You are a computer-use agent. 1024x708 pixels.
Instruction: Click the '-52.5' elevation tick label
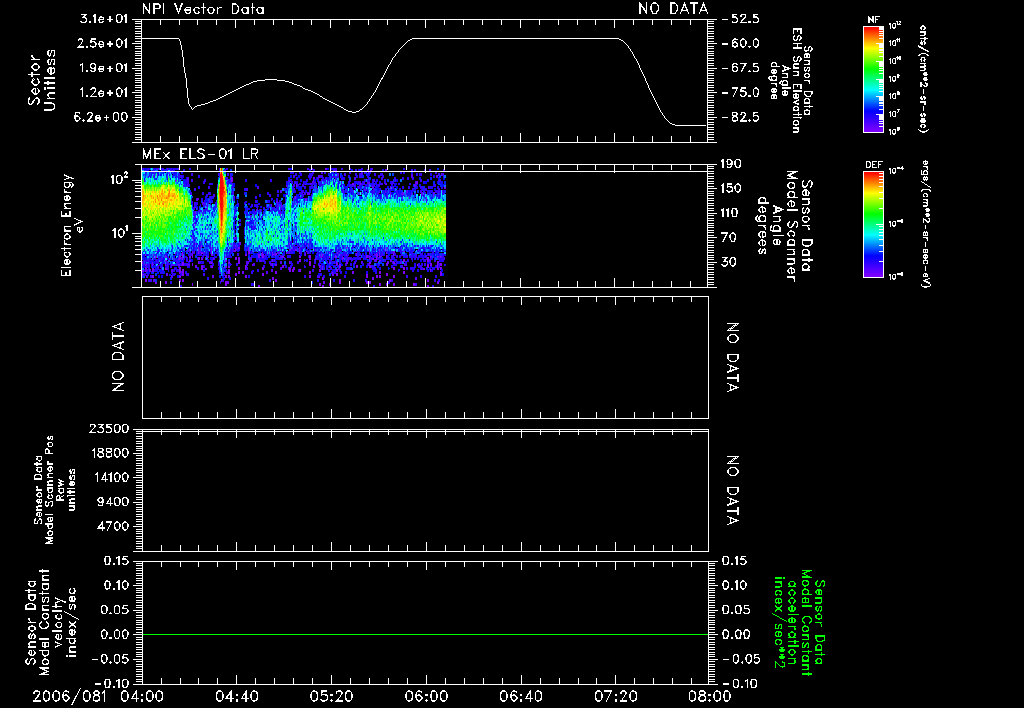(741, 19)
